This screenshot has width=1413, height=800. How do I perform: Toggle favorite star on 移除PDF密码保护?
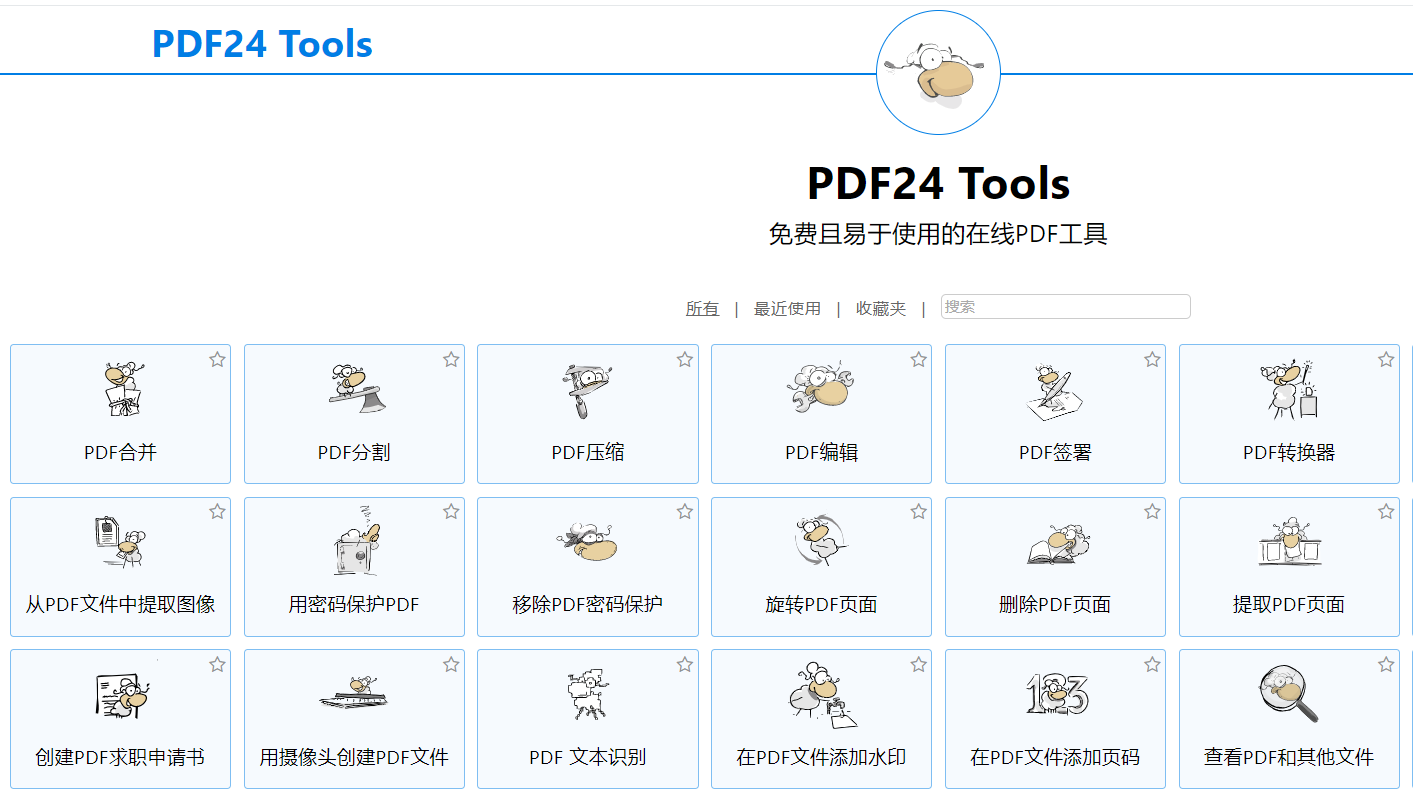(684, 512)
